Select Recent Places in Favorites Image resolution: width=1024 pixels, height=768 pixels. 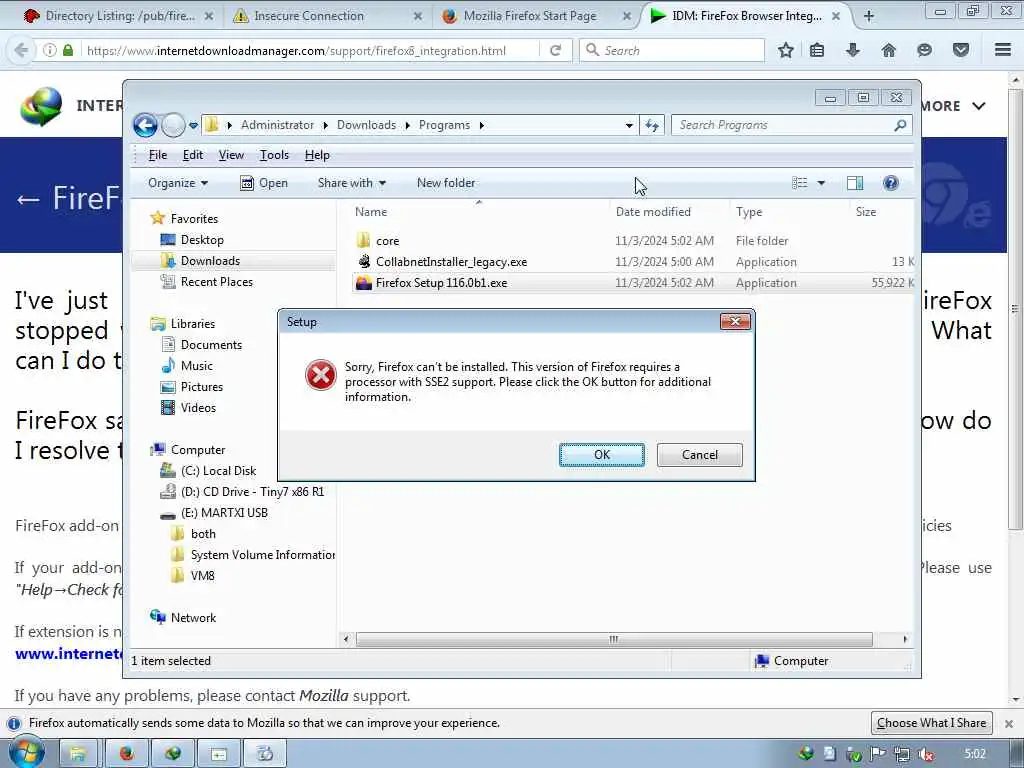tap(217, 281)
